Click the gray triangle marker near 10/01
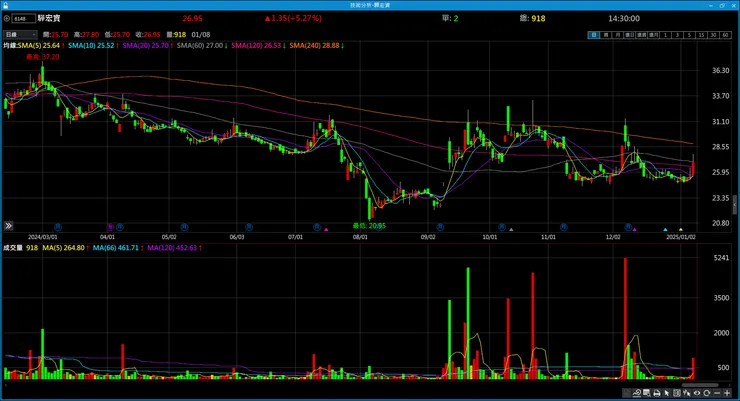 coord(511,230)
